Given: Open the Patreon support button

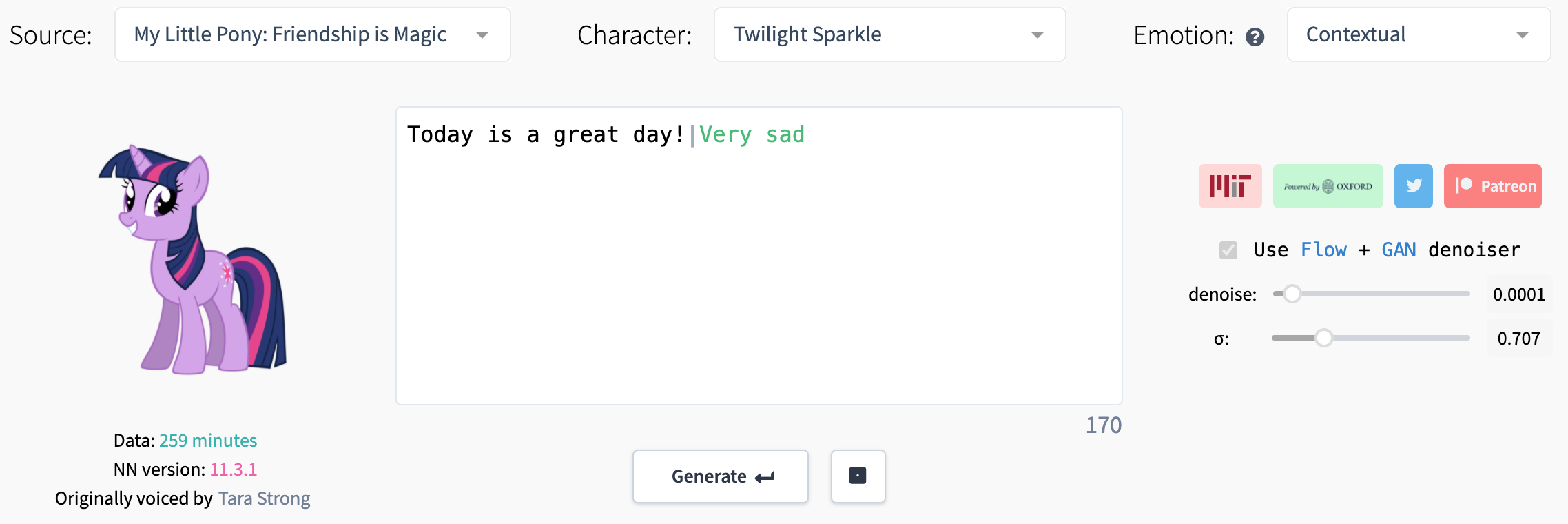Looking at the screenshot, I should (x=1493, y=186).
